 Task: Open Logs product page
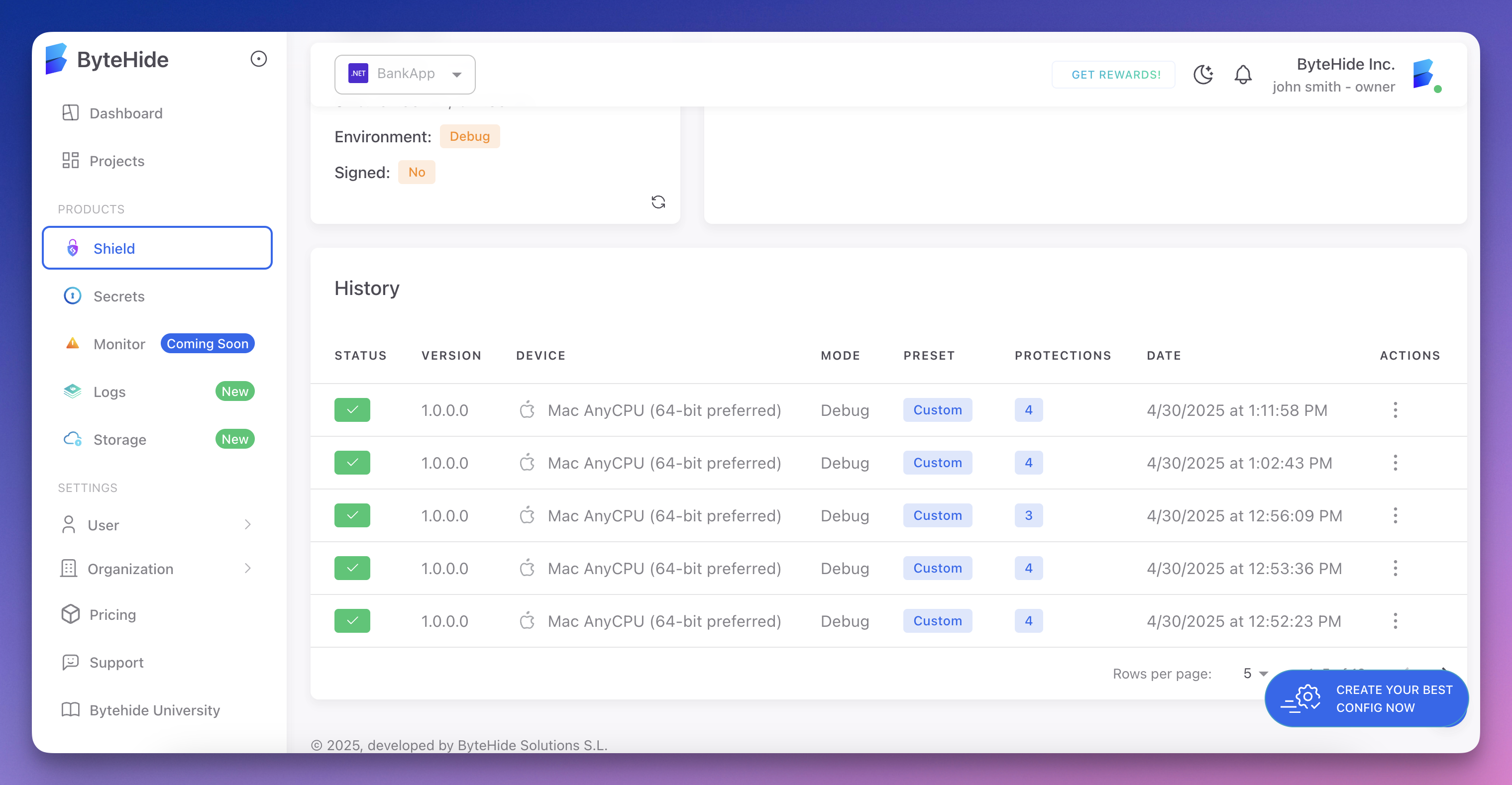109,392
